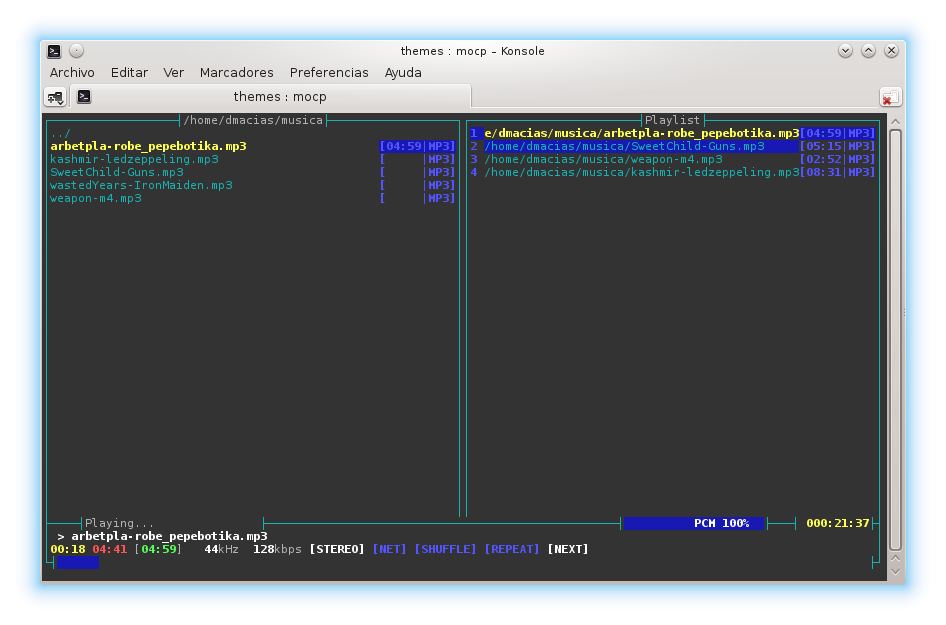Click the terminal vertical scrollbar thumb

click(895, 340)
